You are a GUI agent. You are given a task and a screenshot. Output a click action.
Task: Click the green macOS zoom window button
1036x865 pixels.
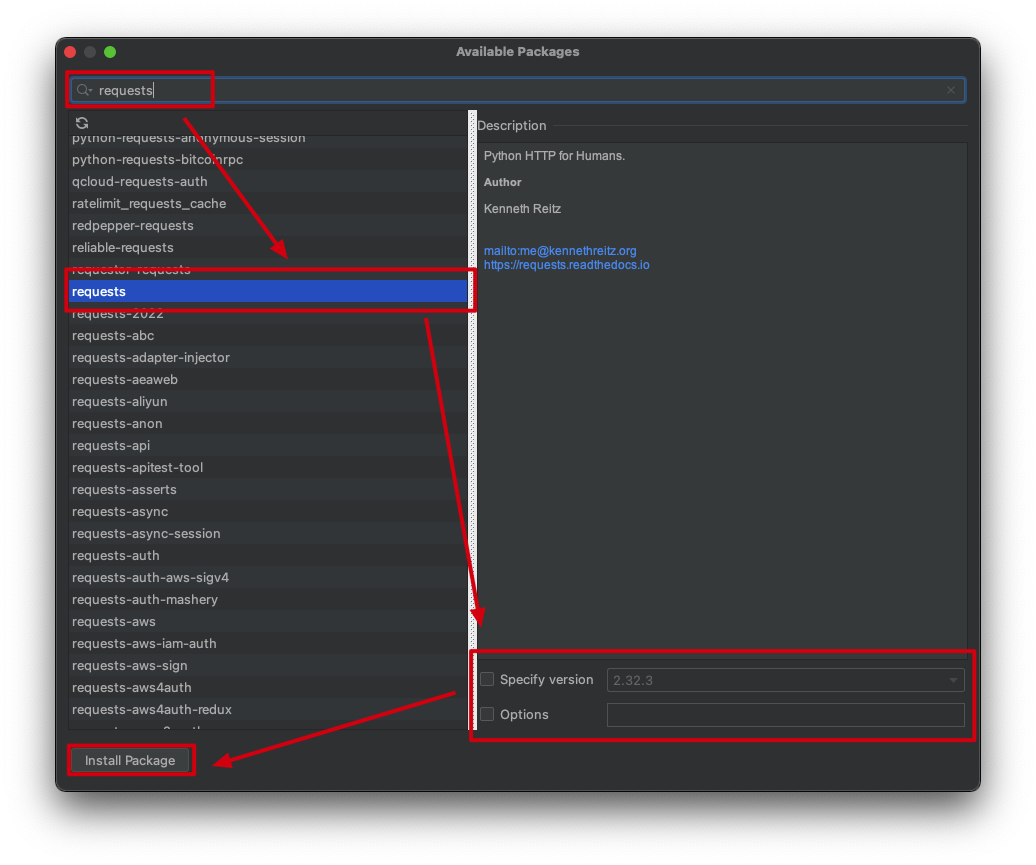pos(110,52)
